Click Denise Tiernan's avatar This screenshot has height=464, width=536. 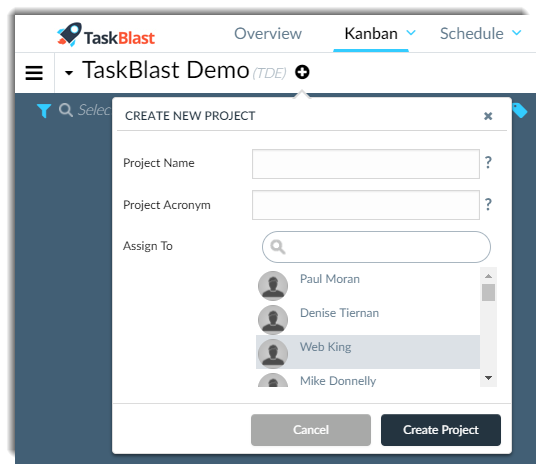(x=273, y=319)
